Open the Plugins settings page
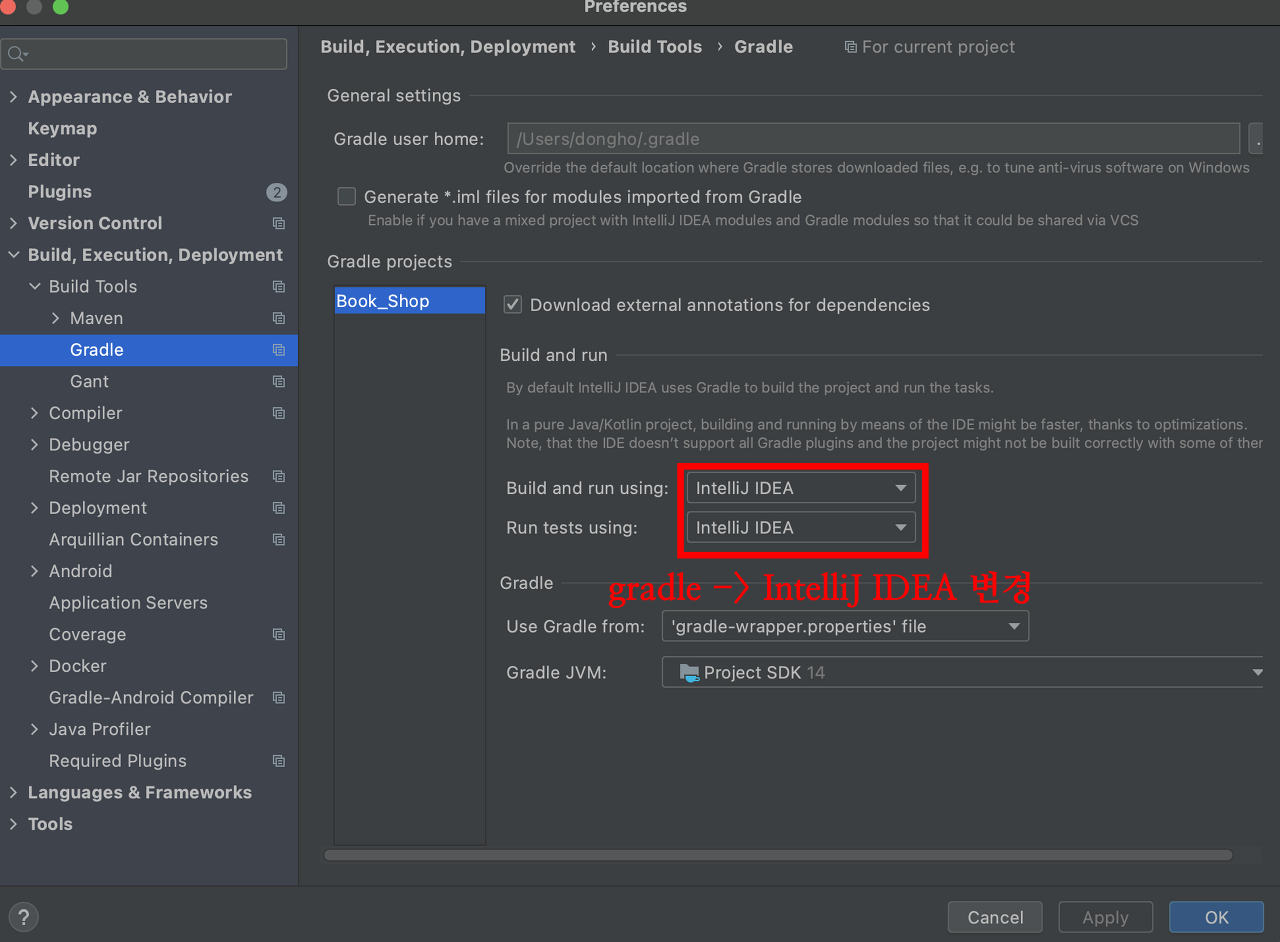The width and height of the screenshot is (1280, 942). pyautogui.click(x=60, y=192)
